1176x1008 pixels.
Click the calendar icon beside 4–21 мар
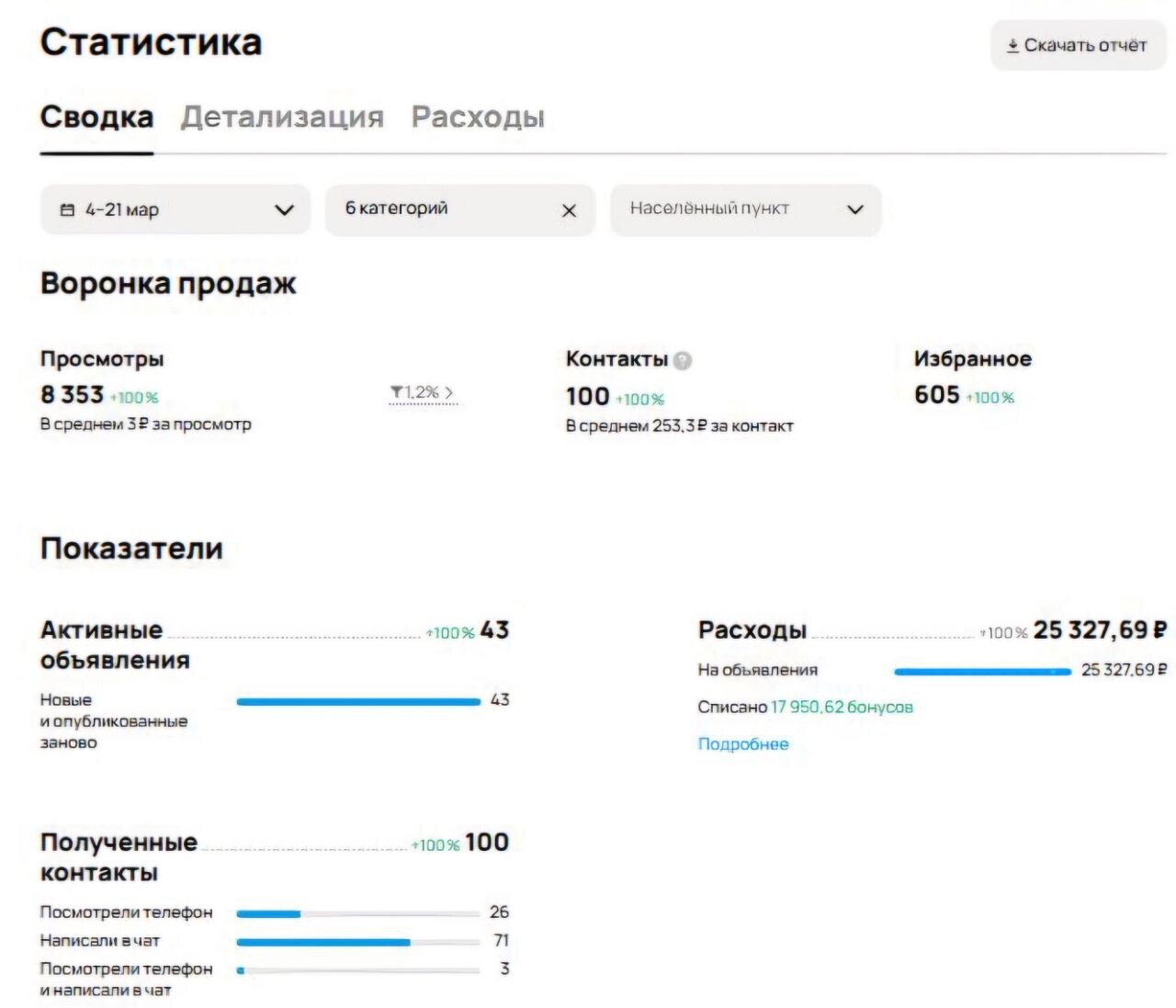[x=67, y=210]
